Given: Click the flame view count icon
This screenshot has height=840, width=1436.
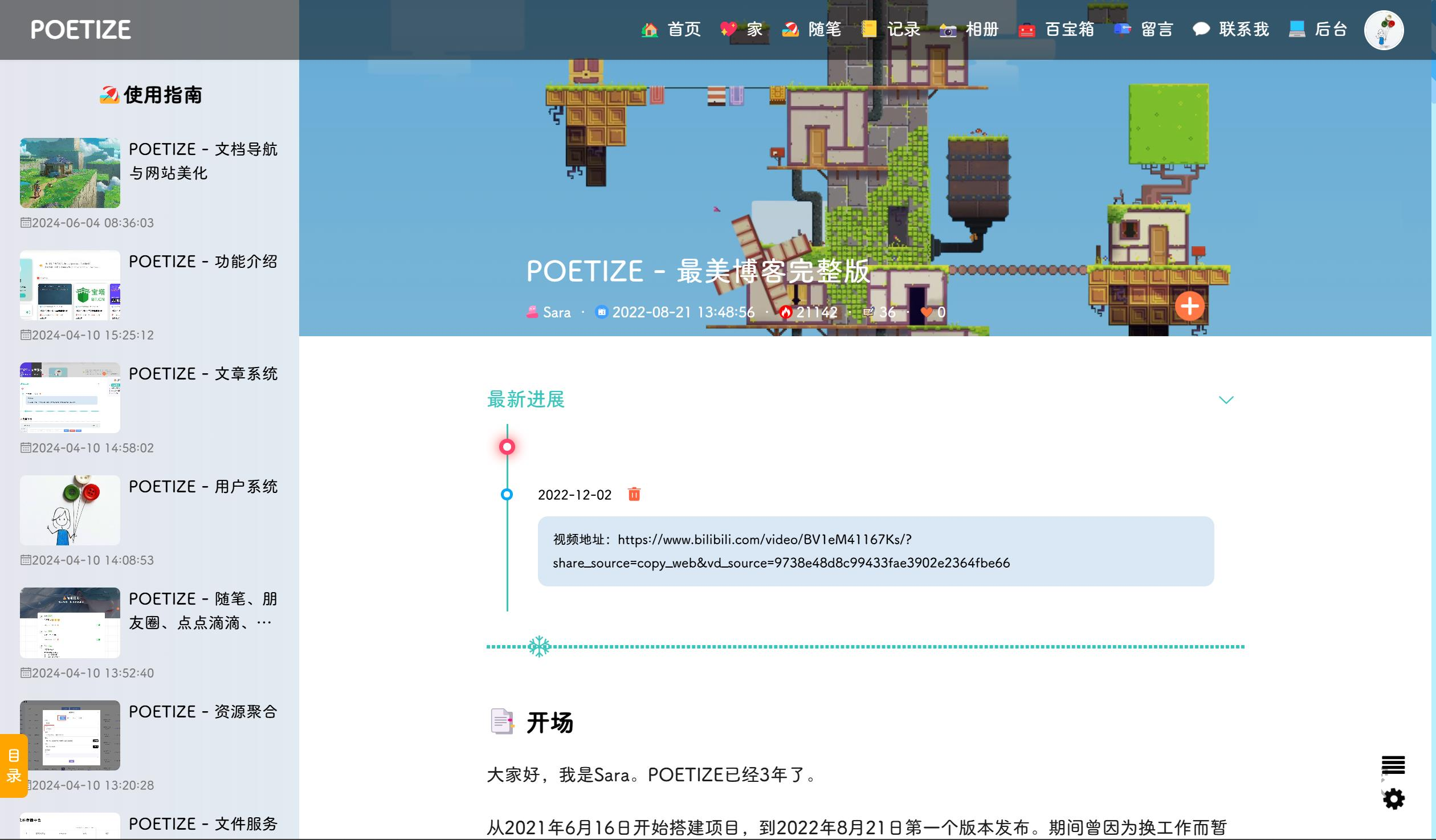Looking at the screenshot, I should pyautogui.click(x=786, y=312).
